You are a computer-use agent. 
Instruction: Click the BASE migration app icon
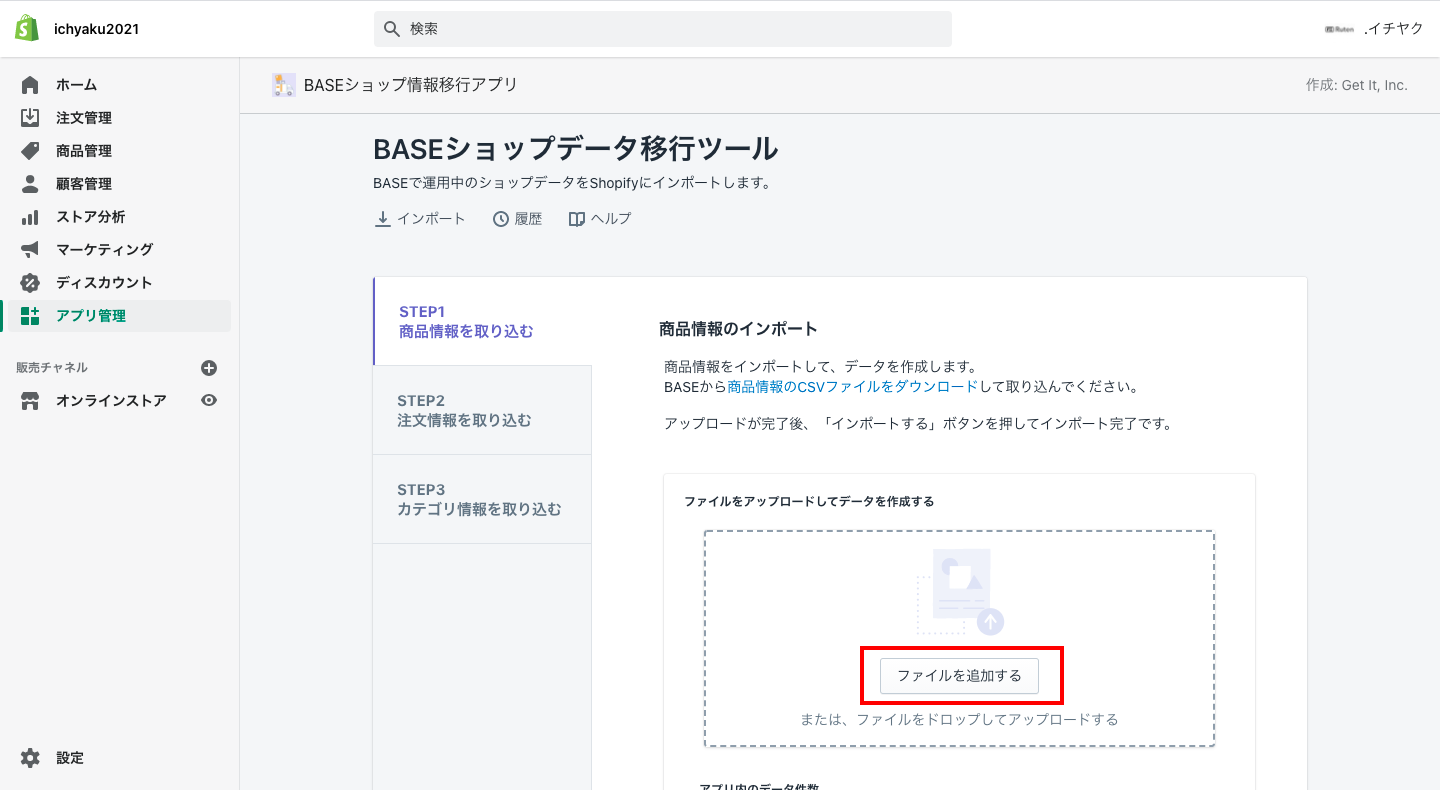pos(284,85)
